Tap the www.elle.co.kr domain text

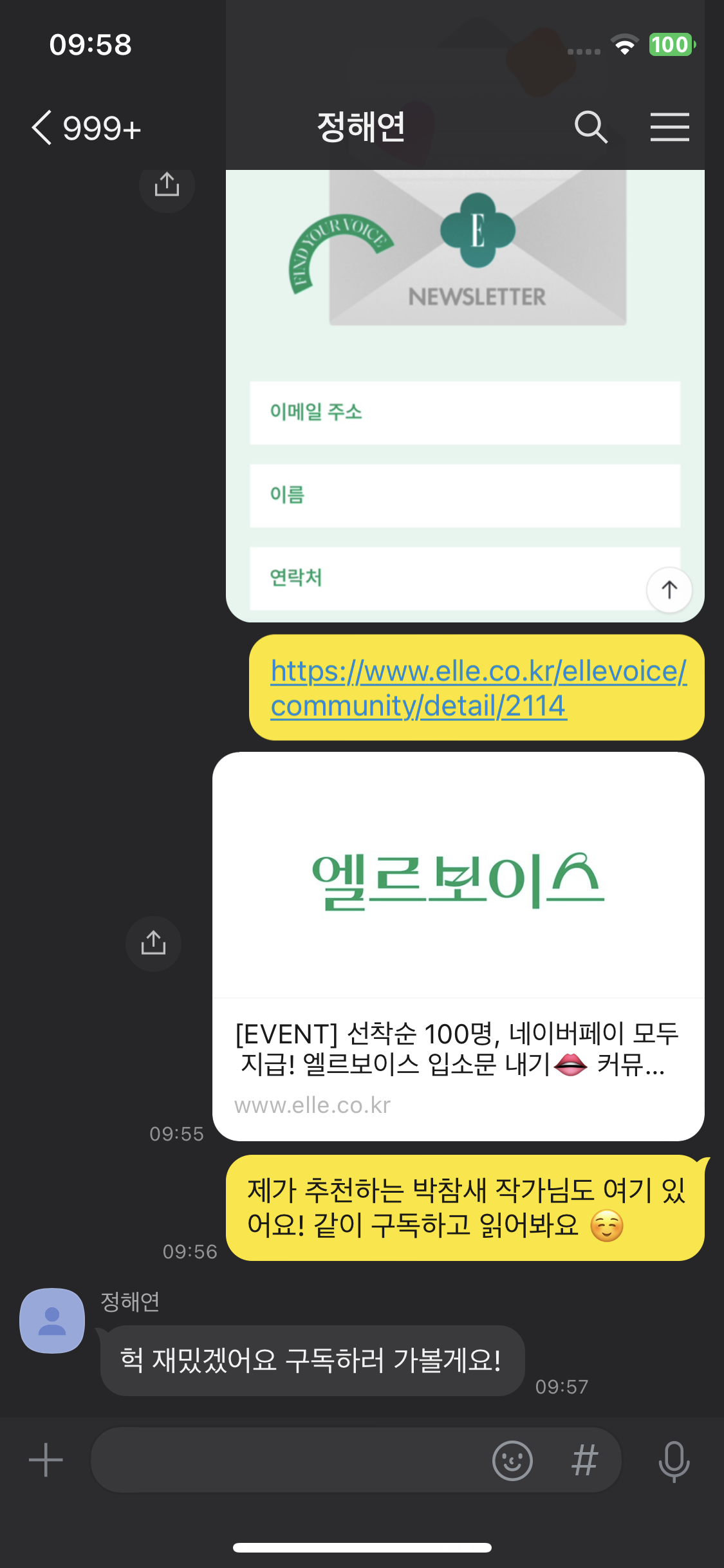(x=312, y=1105)
